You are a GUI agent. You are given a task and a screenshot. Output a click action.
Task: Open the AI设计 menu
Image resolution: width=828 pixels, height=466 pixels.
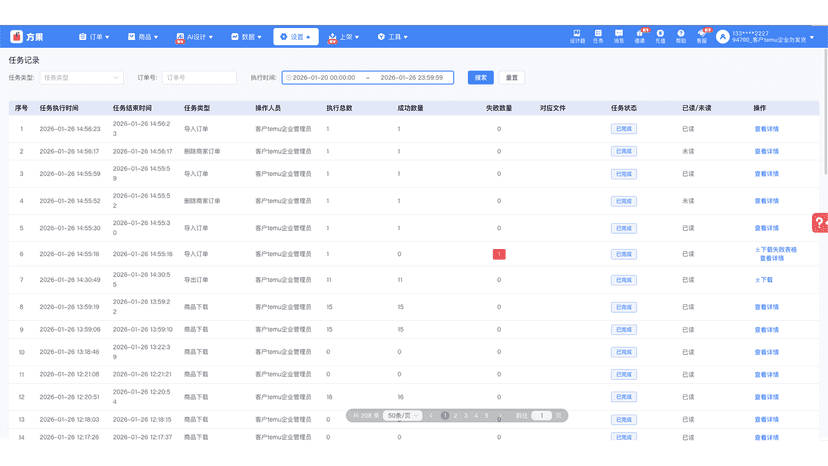pyautogui.click(x=194, y=37)
